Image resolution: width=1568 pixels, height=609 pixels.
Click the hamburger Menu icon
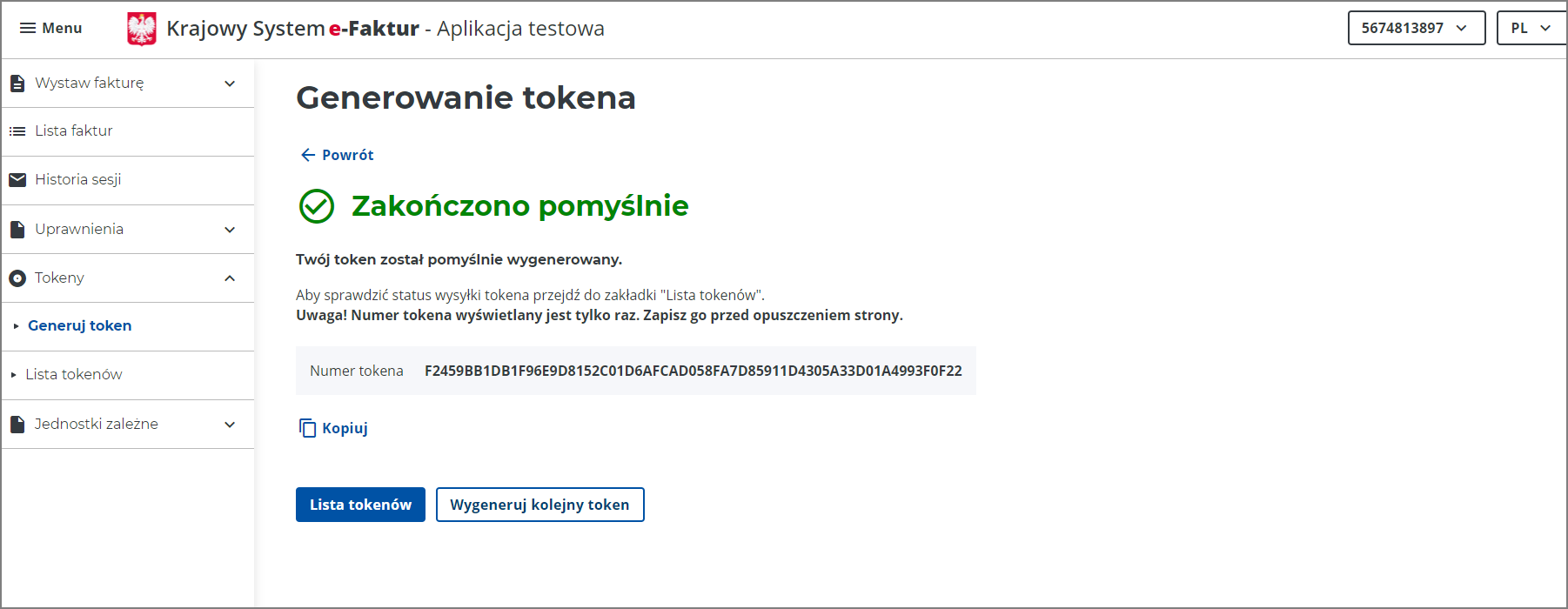(x=28, y=28)
